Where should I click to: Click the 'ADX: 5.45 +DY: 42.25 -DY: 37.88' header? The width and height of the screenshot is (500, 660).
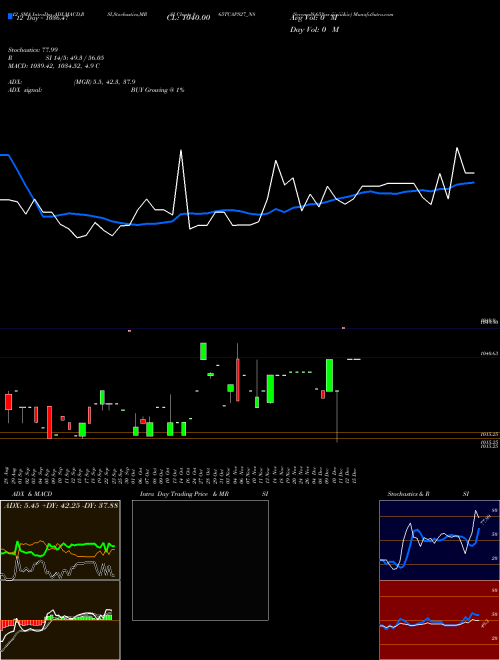point(61,505)
